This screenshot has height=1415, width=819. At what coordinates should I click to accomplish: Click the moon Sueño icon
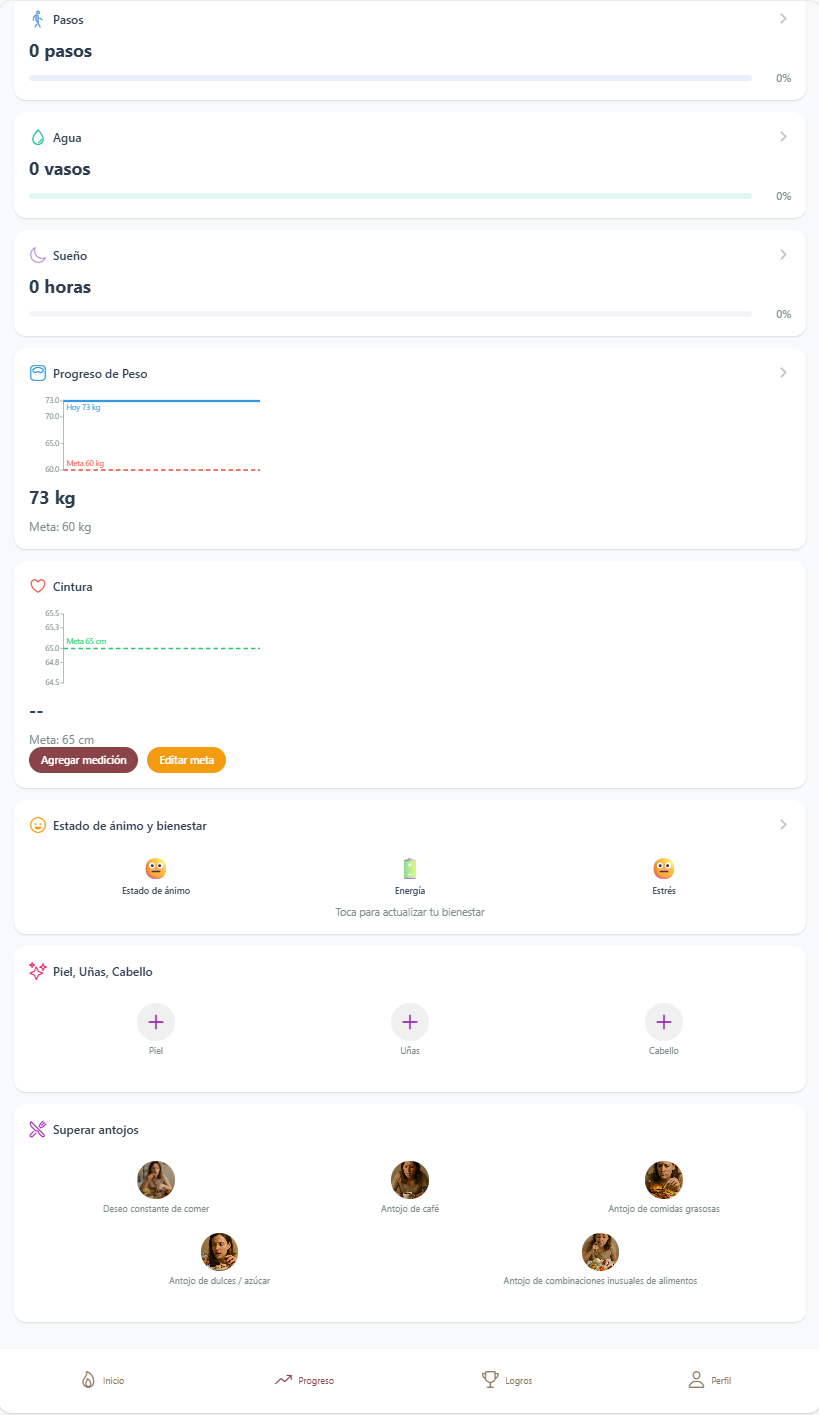tap(38, 255)
